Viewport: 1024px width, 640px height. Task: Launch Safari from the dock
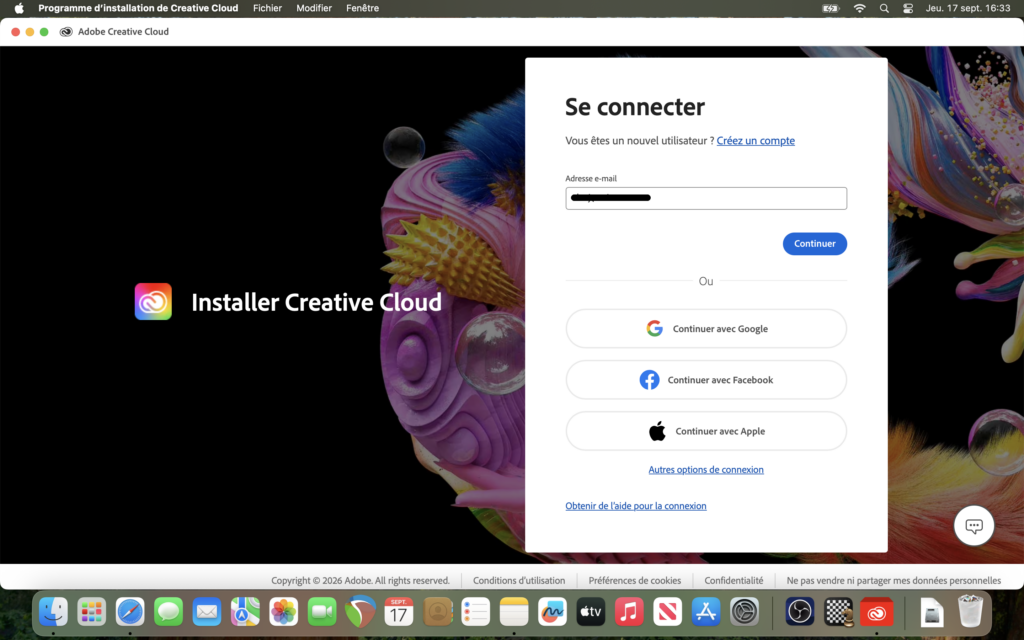click(x=130, y=612)
